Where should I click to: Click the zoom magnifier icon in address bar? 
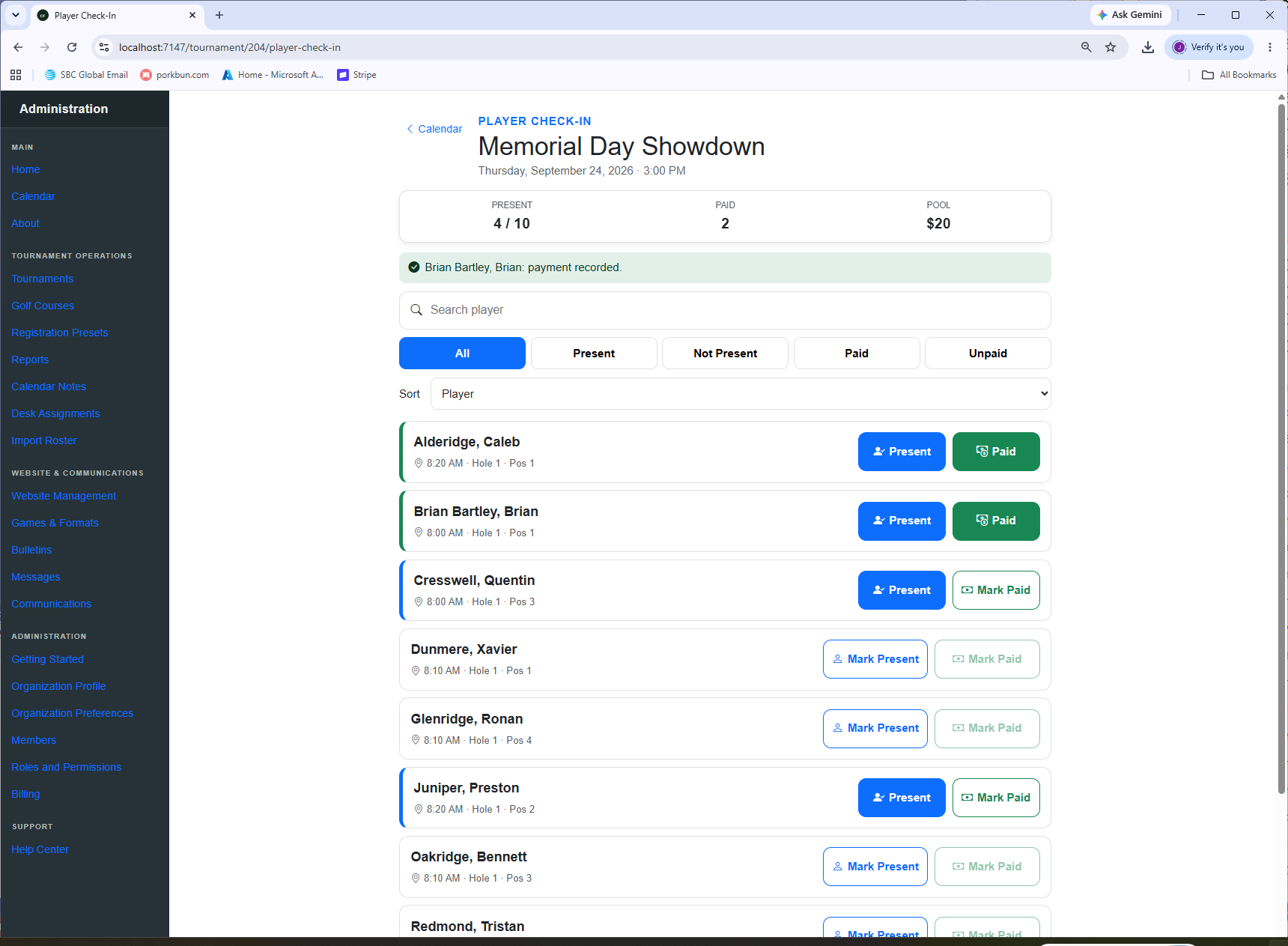pyautogui.click(x=1087, y=47)
